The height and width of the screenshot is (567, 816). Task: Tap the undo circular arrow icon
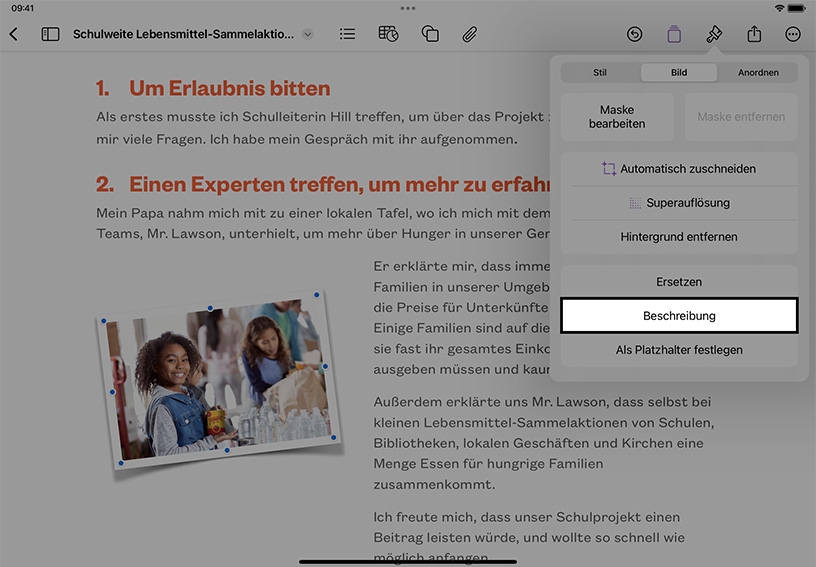coord(634,34)
